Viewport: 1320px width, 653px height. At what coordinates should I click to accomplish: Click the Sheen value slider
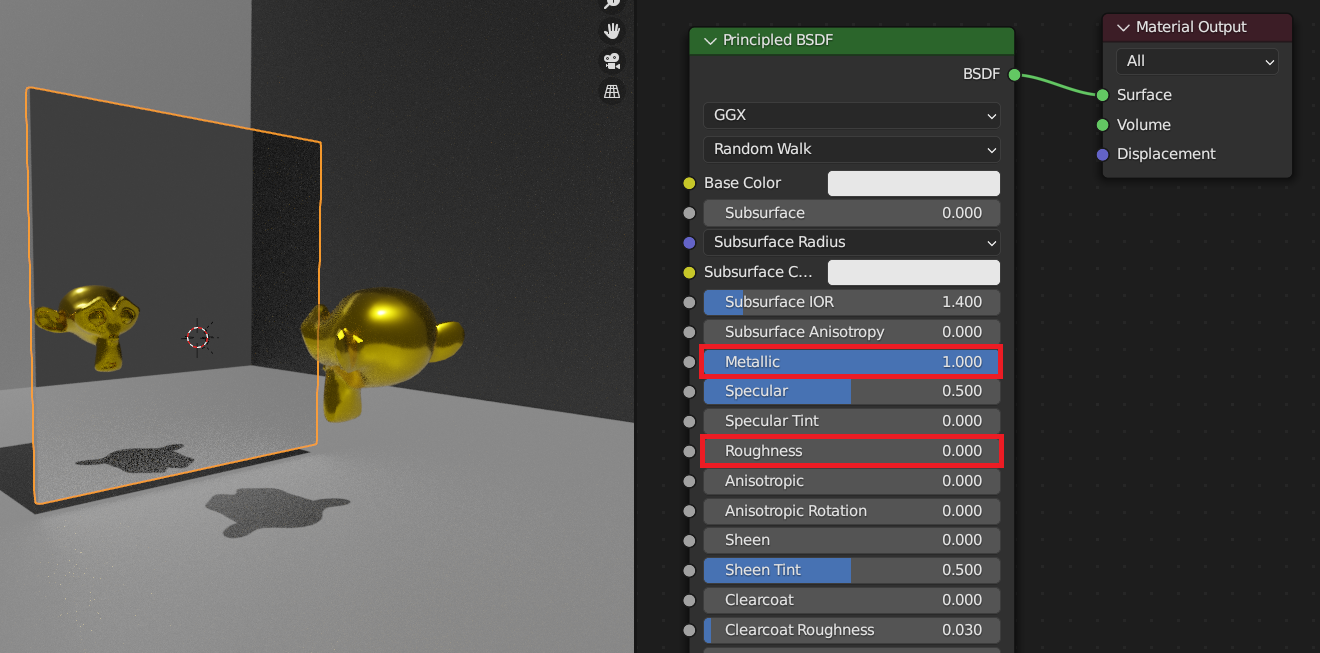pyautogui.click(x=851, y=540)
